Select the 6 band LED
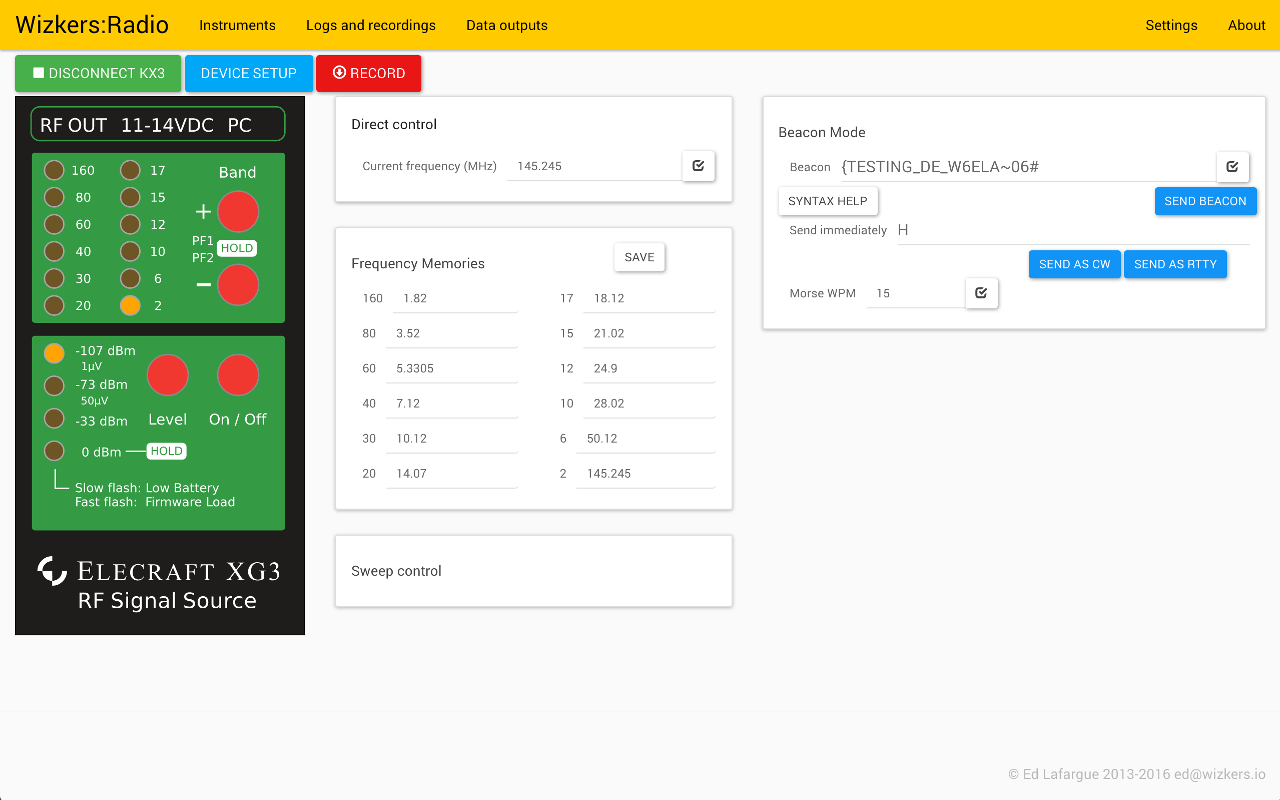The image size is (1280, 800). point(130,278)
